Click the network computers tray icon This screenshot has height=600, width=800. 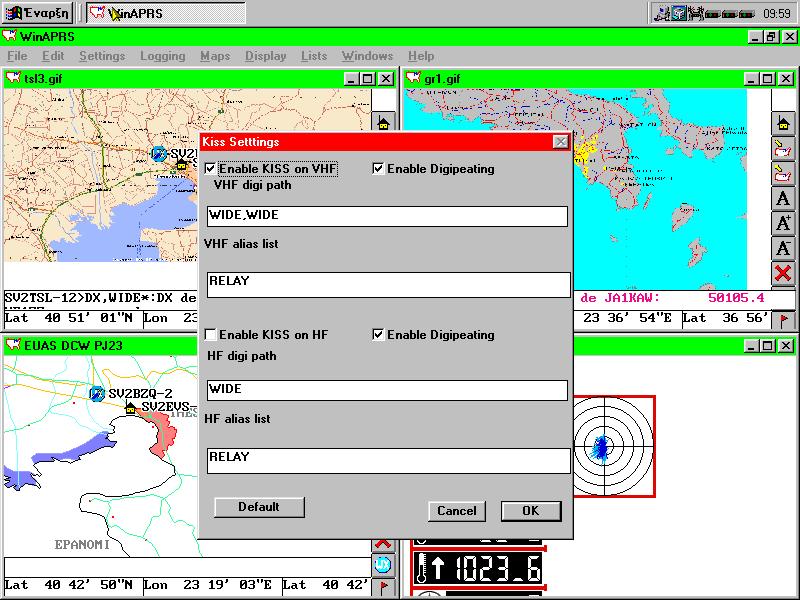tap(662, 13)
